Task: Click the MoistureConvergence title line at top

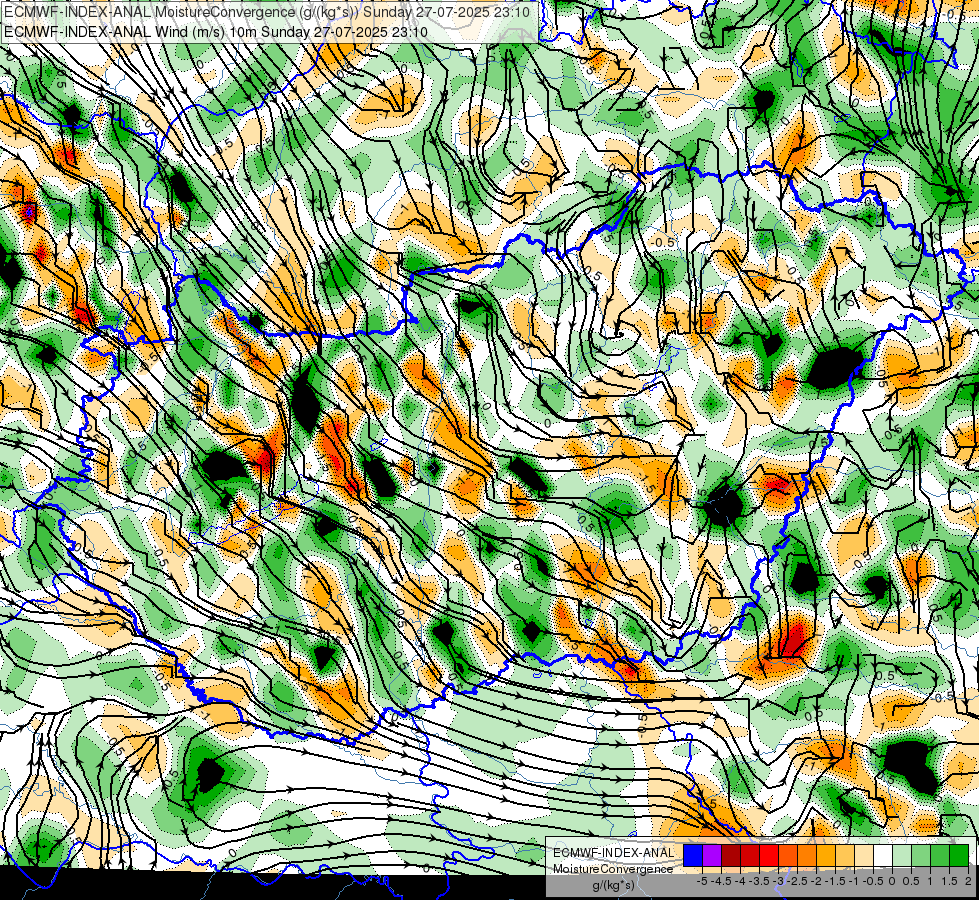Action: point(267,12)
